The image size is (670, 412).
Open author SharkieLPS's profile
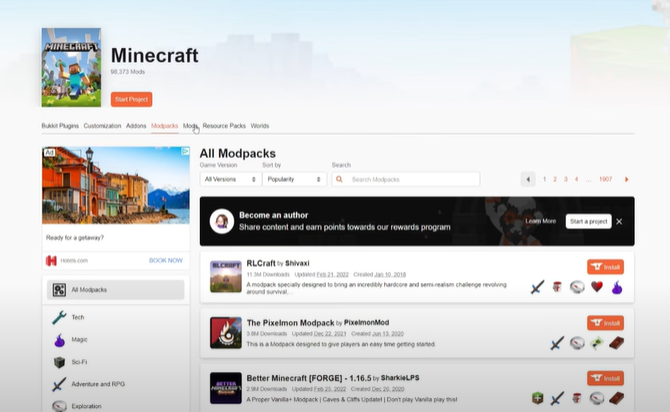[400, 378]
